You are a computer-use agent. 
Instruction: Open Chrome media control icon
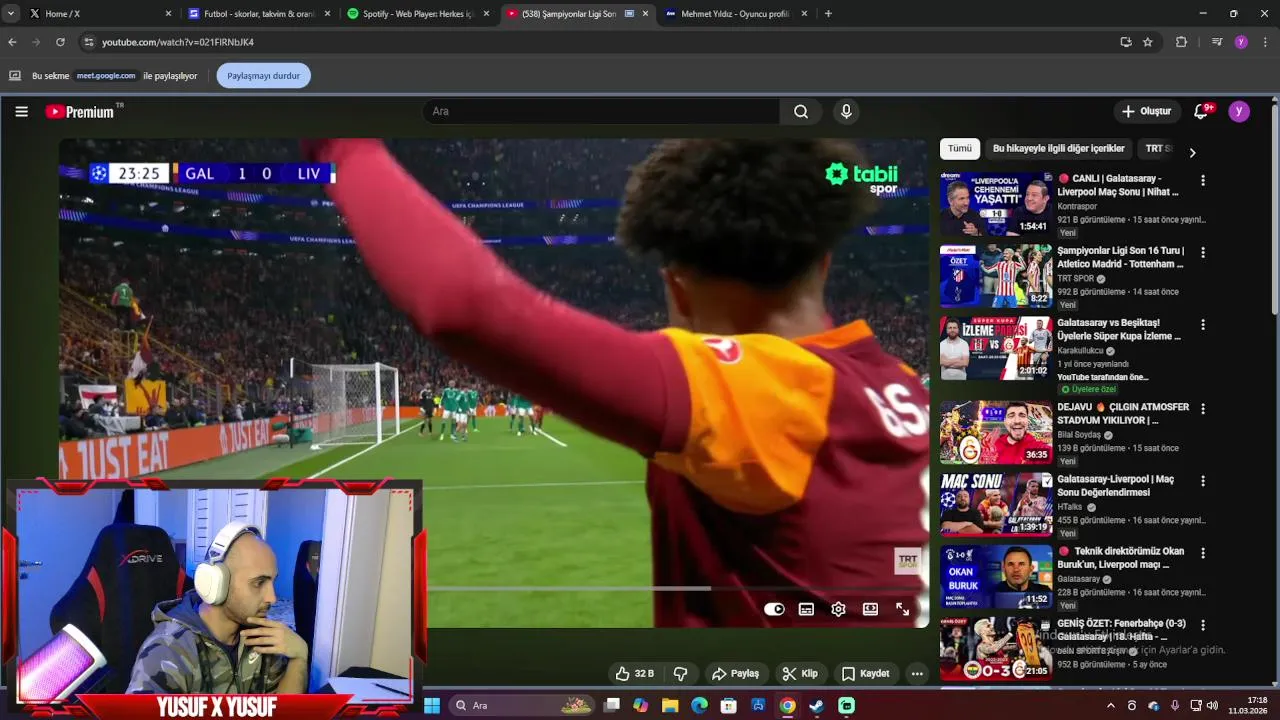1217,42
